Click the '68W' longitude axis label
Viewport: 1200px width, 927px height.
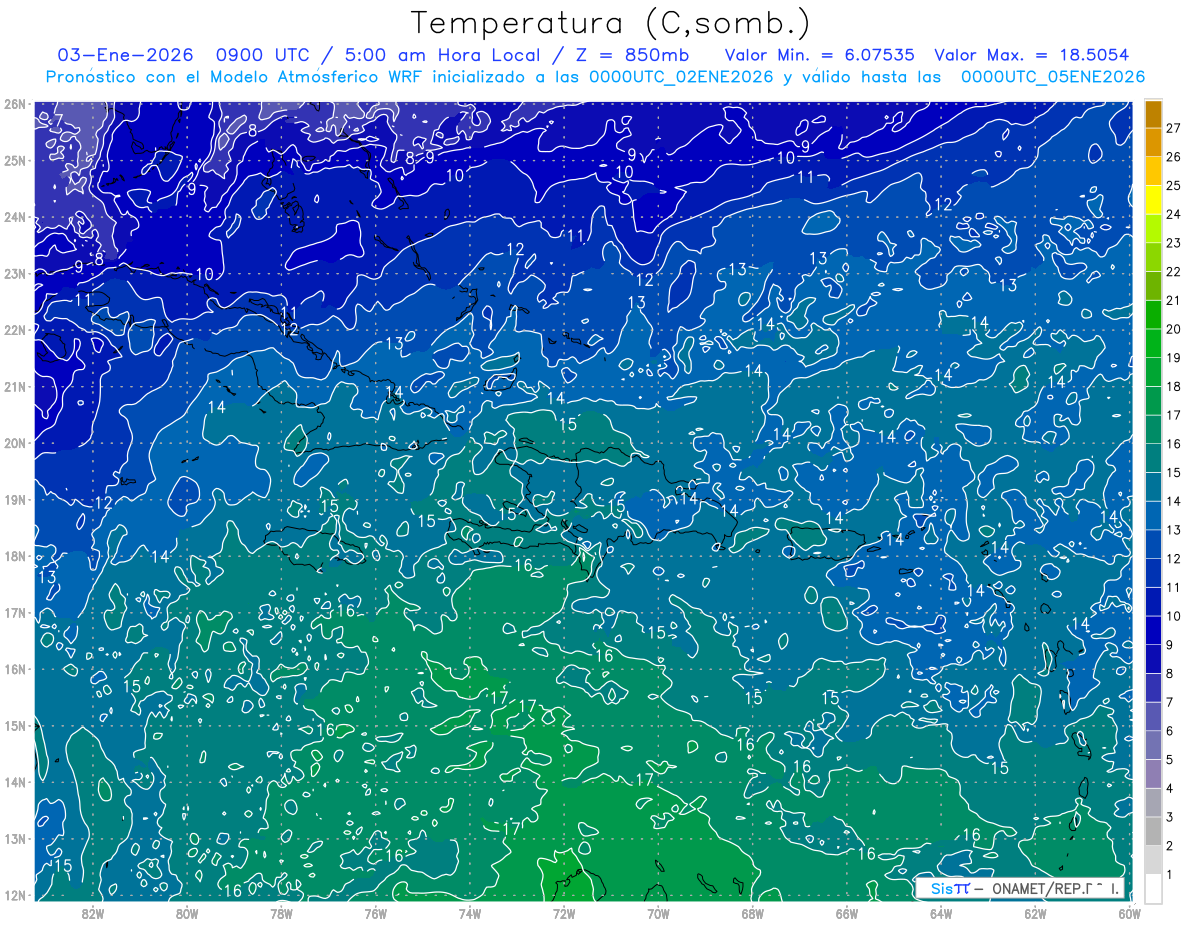pyautogui.click(x=753, y=913)
